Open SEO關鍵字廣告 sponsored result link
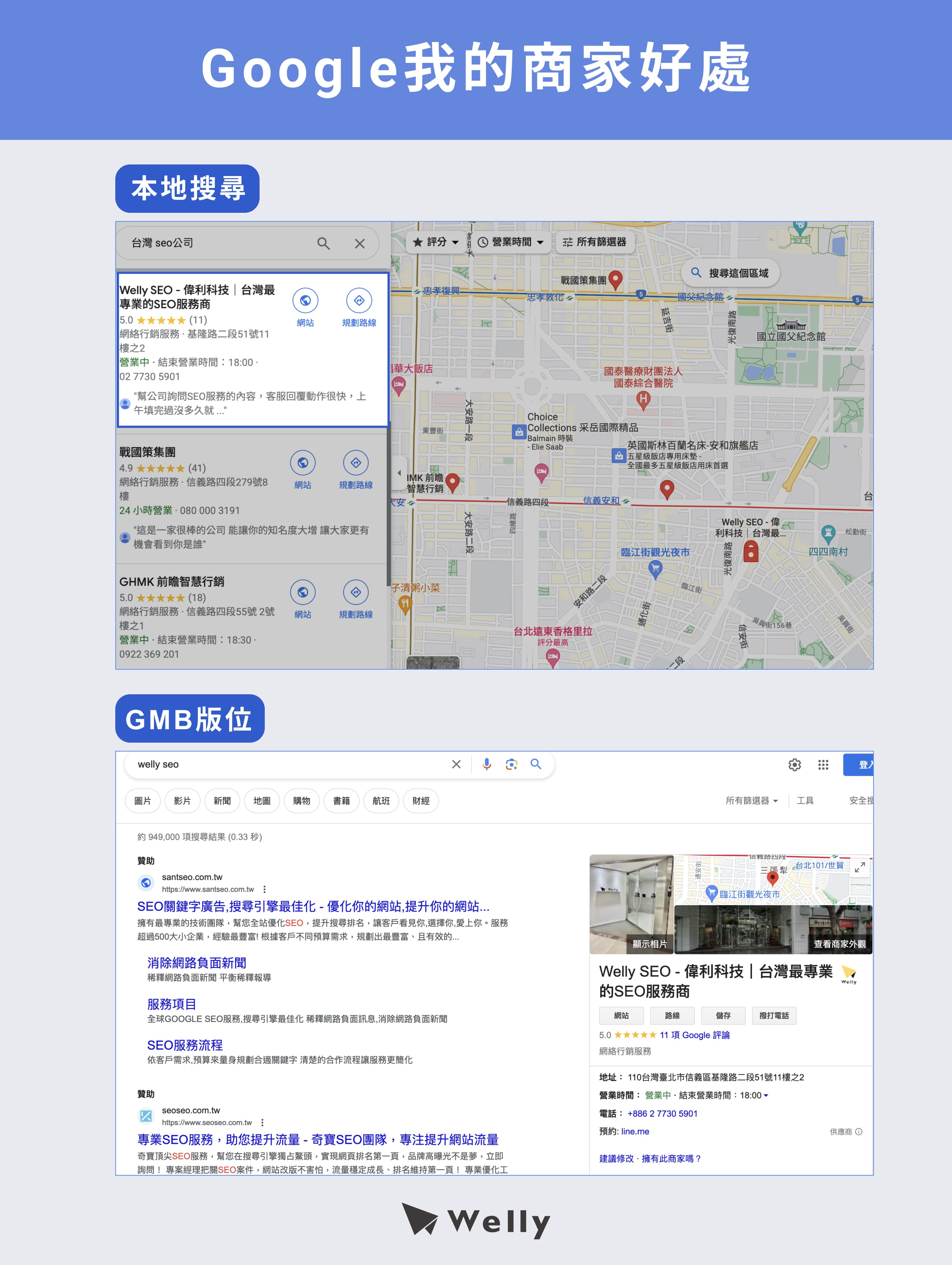Image resolution: width=952 pixels, height=1265 pixels. (x=313, y=906)
